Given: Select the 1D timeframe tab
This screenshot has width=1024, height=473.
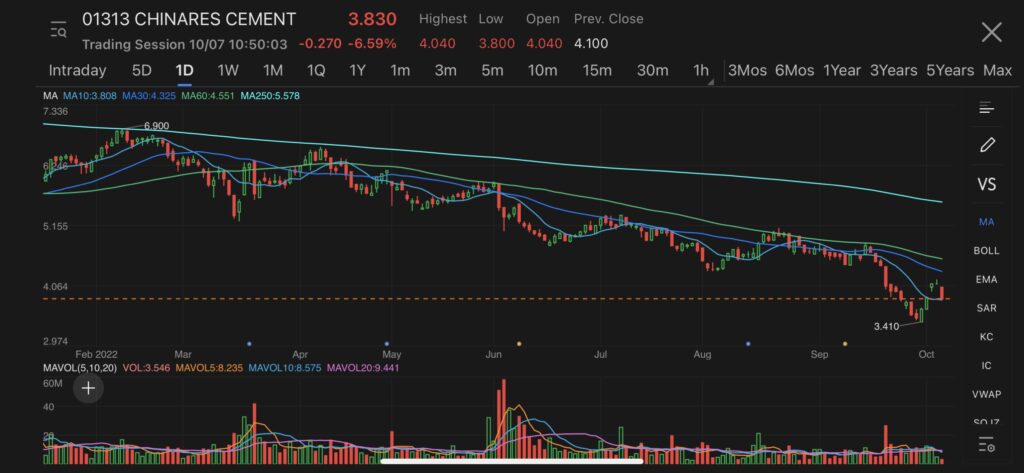Looking at the screenshot, I should [x=184, y=71].
